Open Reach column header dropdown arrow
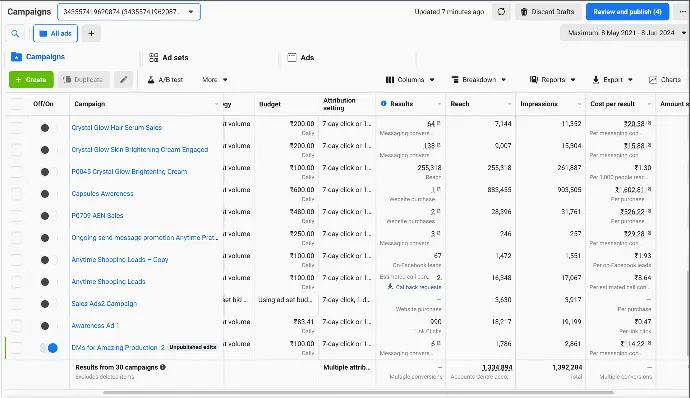This screenshot has width=690, height=398. pos(509,104)
